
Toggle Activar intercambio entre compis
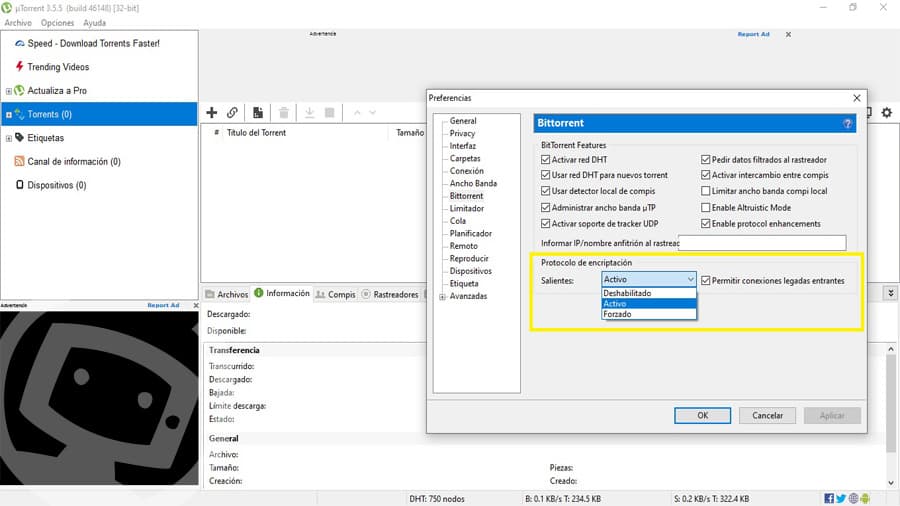(705, 175)
